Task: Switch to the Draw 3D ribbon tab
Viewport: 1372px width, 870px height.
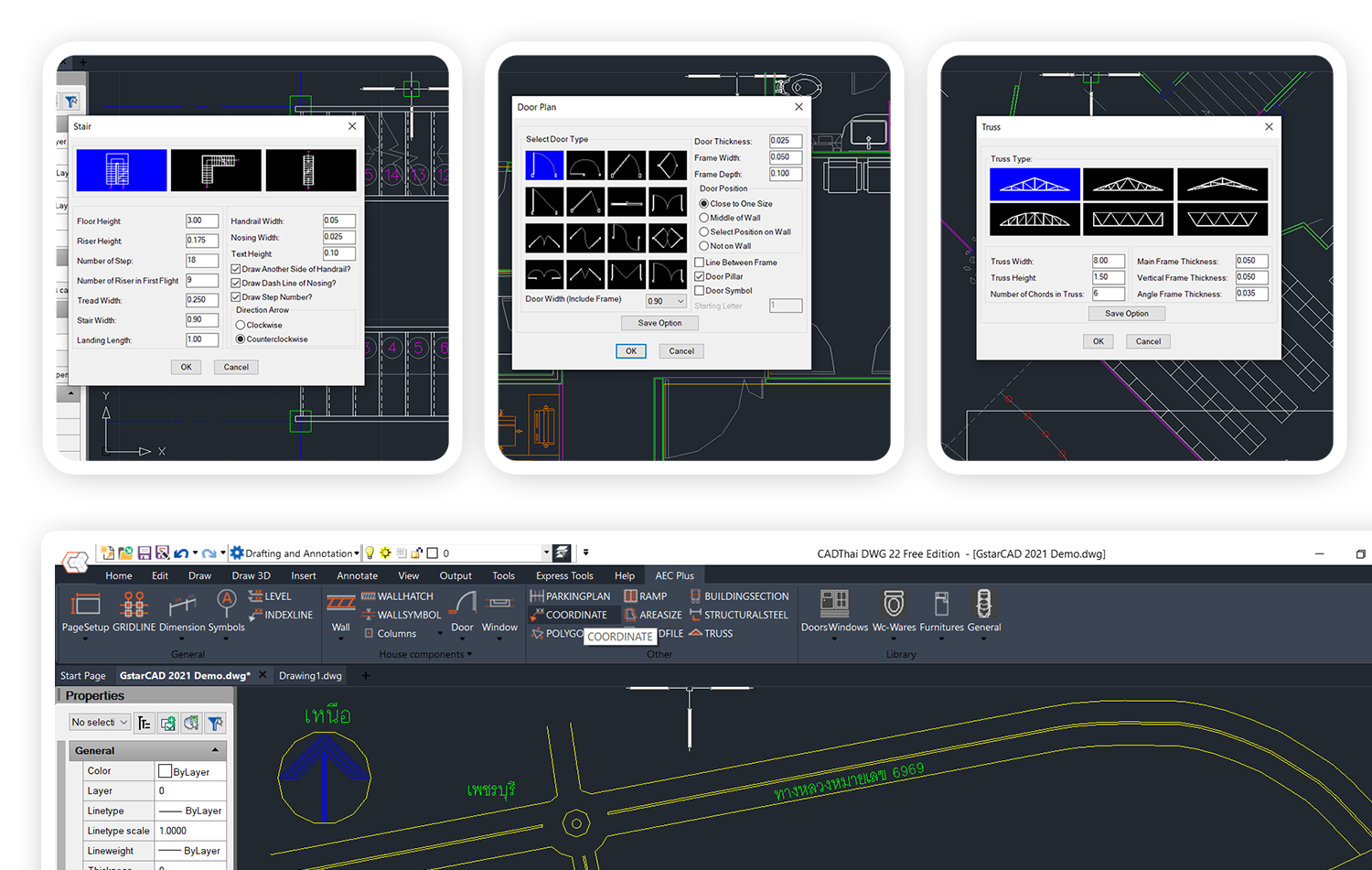Action: [251, 575]
